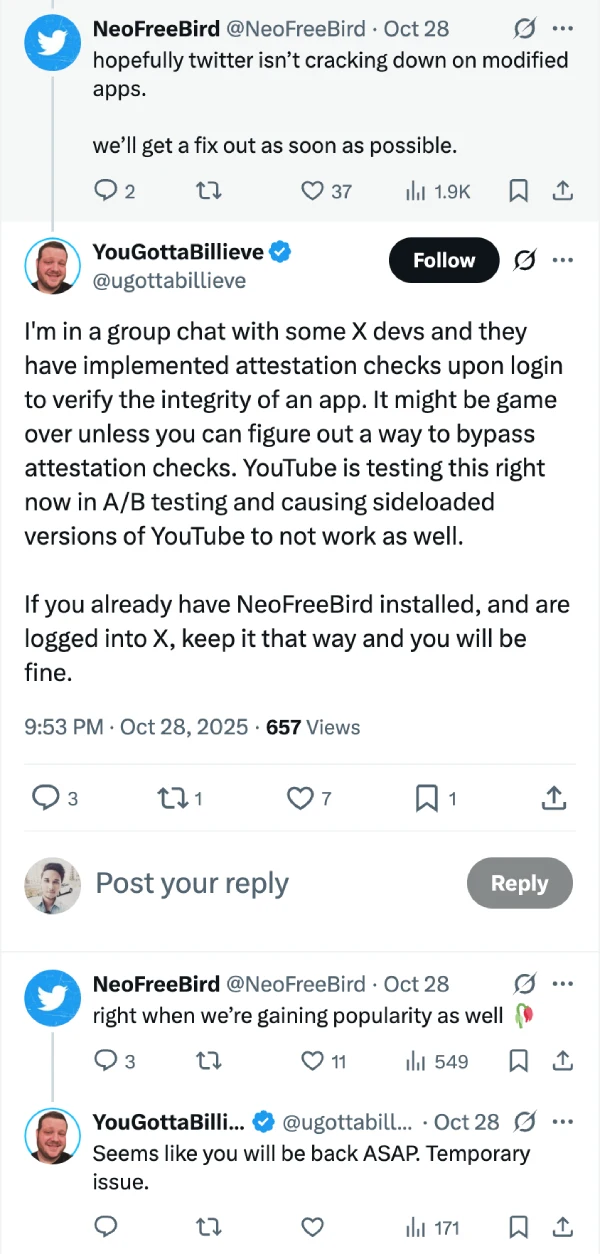Open Grok icon beside the Follow button

[523, 260]
